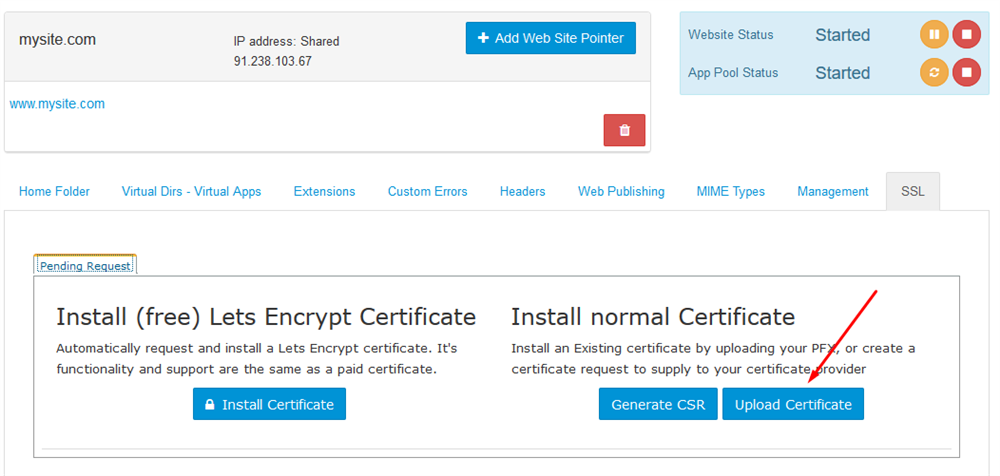Click the Website Status Started value

(842, 35)
